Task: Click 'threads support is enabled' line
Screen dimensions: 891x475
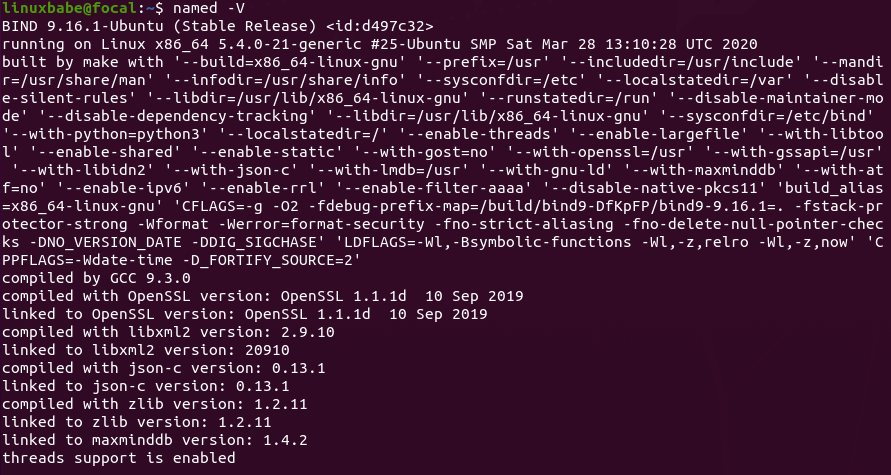Action: coord(119,458)
